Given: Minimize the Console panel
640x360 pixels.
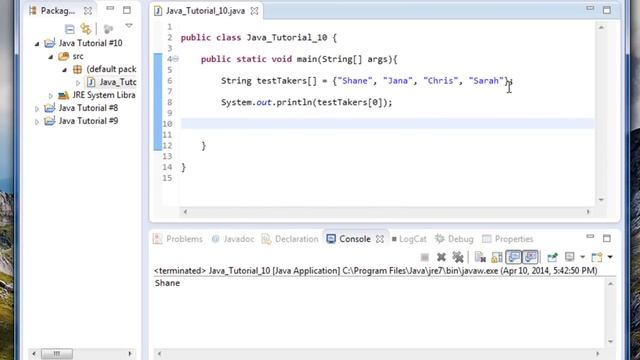Looking at the screenshot, I should click(590, 236).
